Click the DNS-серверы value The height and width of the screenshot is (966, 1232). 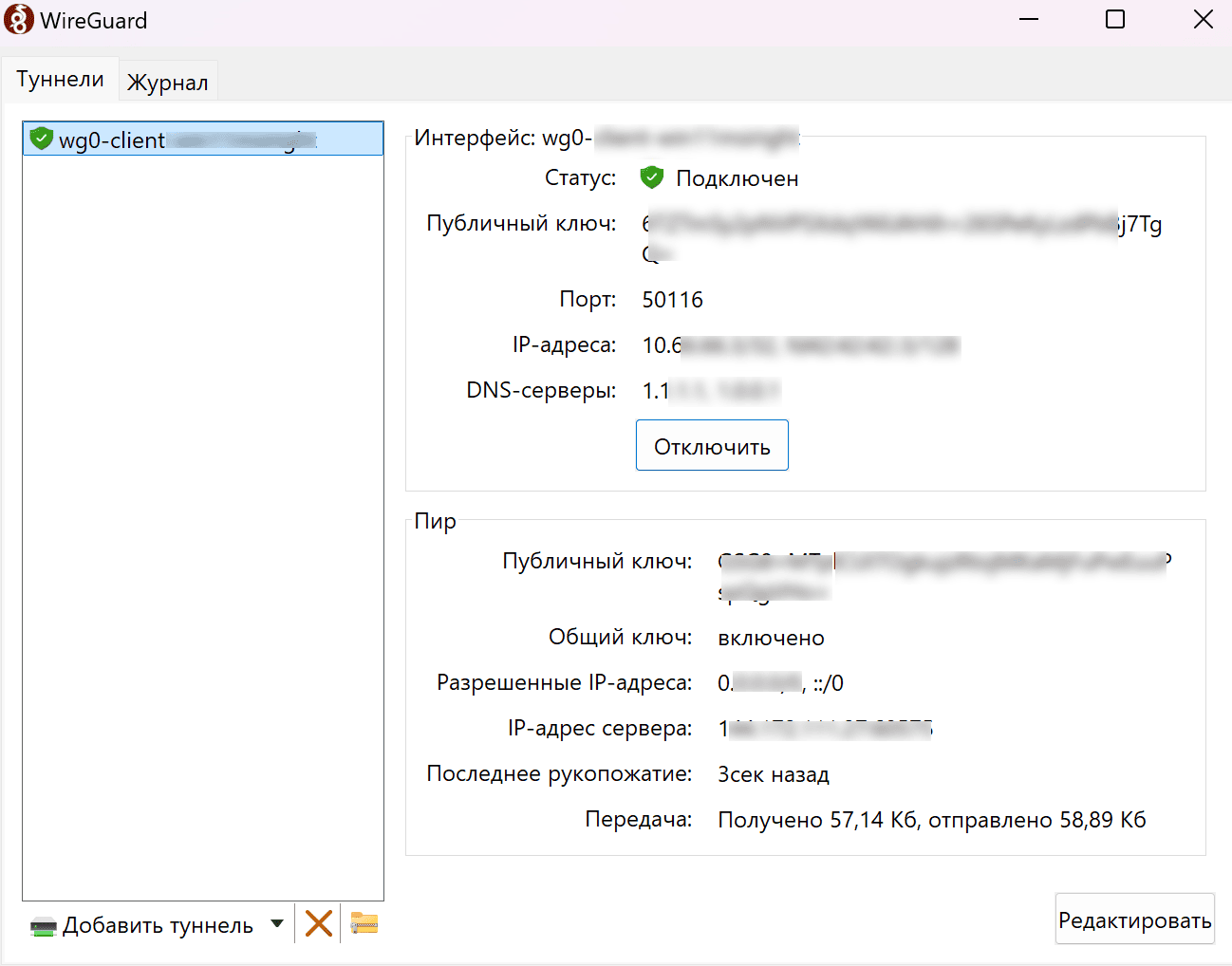[712, 391]
